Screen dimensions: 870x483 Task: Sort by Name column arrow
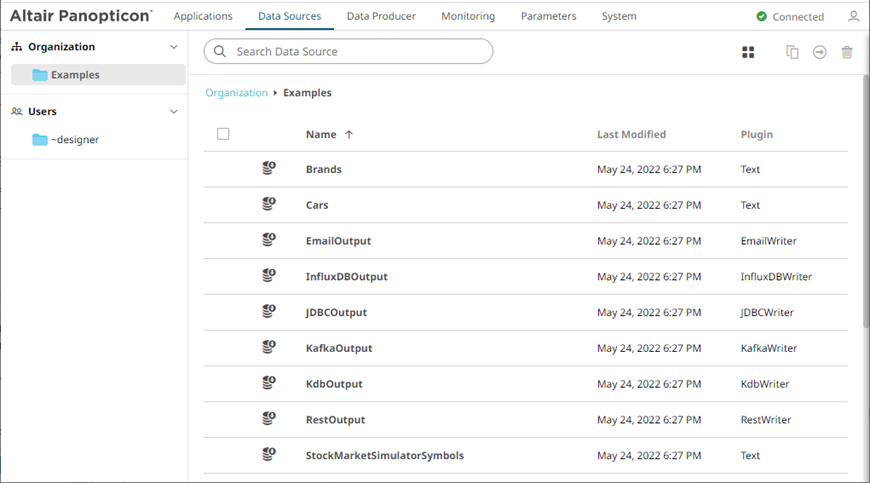coord(349,134)
